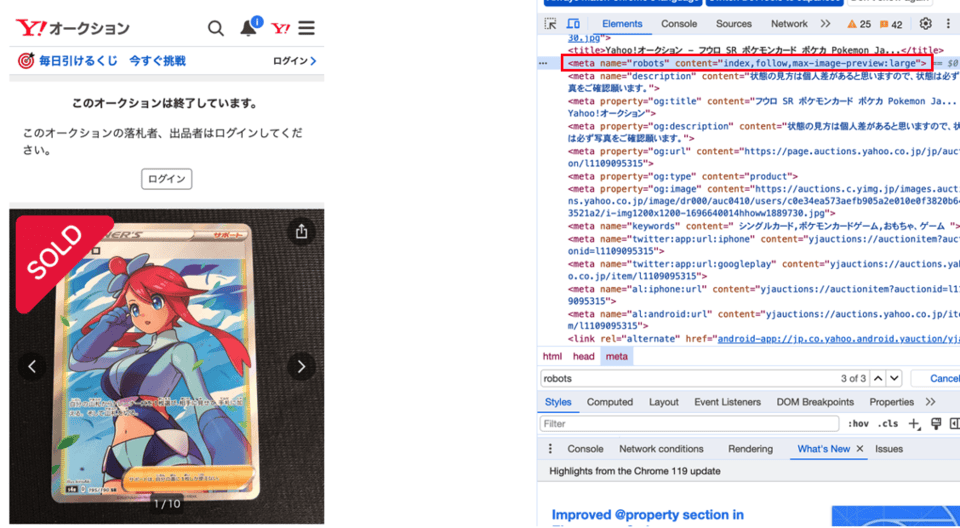
Task: Go to next search result arrow
Action: click(x=894, y=379)
